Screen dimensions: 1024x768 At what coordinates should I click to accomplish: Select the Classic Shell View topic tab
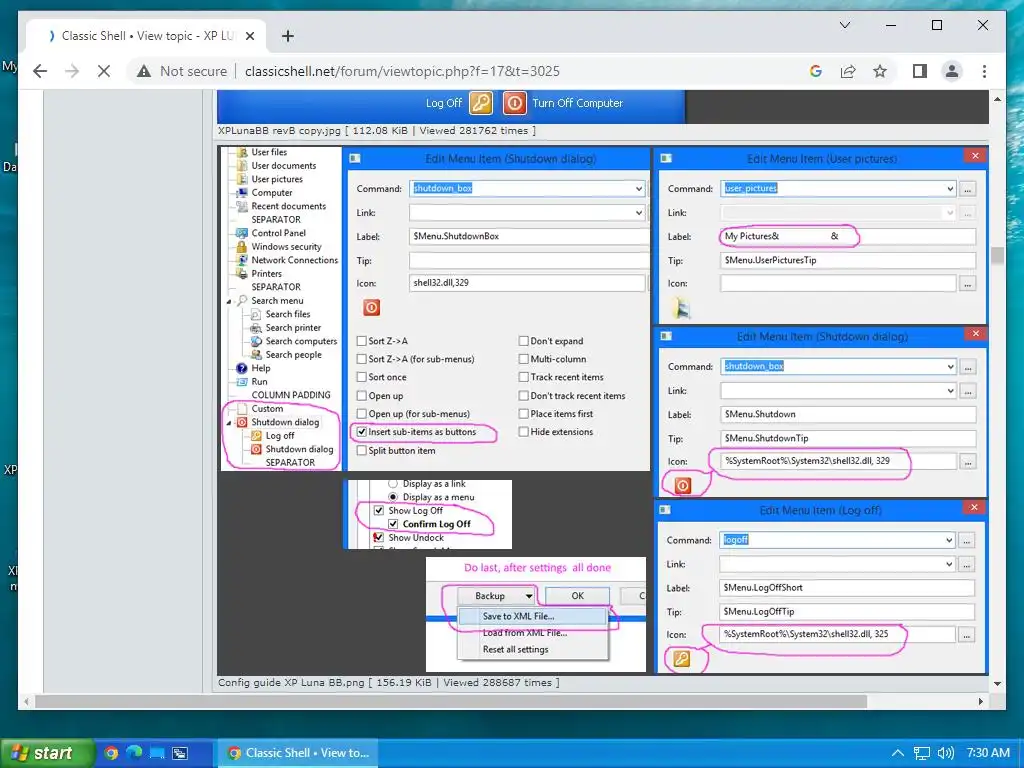147,36
